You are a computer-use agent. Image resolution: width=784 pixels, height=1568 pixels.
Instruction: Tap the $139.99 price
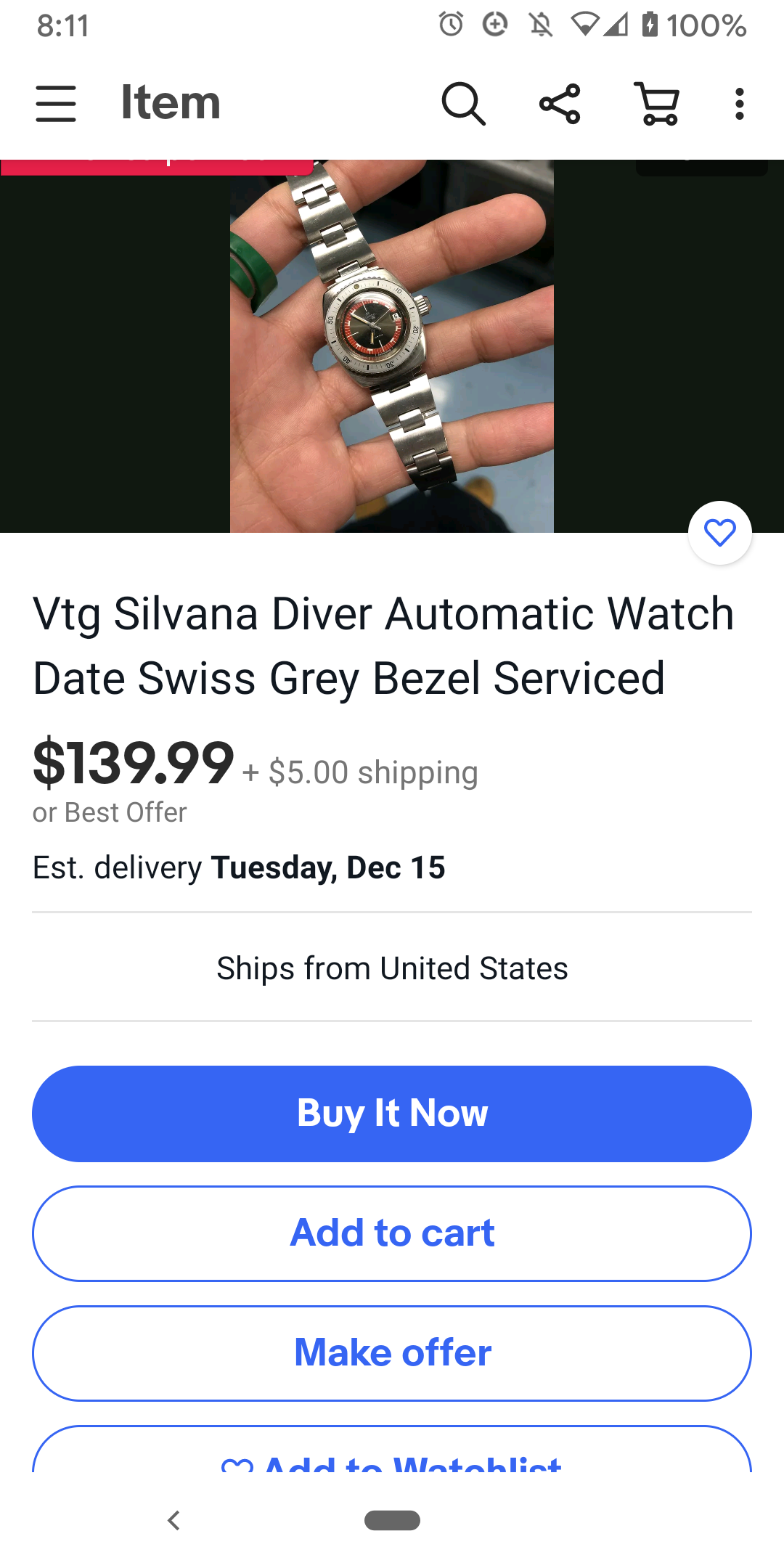coord(134,762)
